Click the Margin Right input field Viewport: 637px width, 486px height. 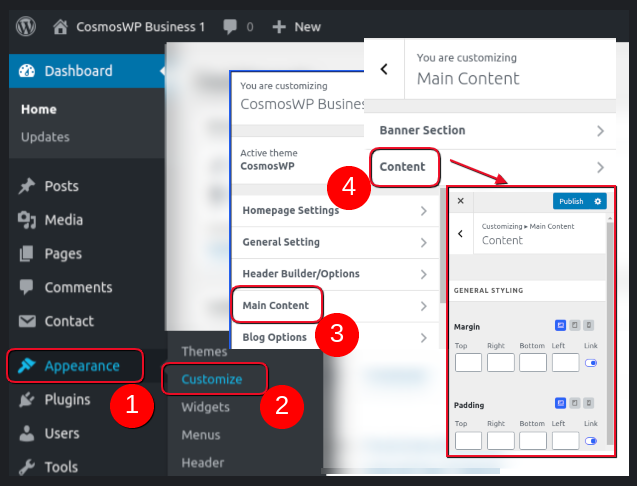point(500,362)
